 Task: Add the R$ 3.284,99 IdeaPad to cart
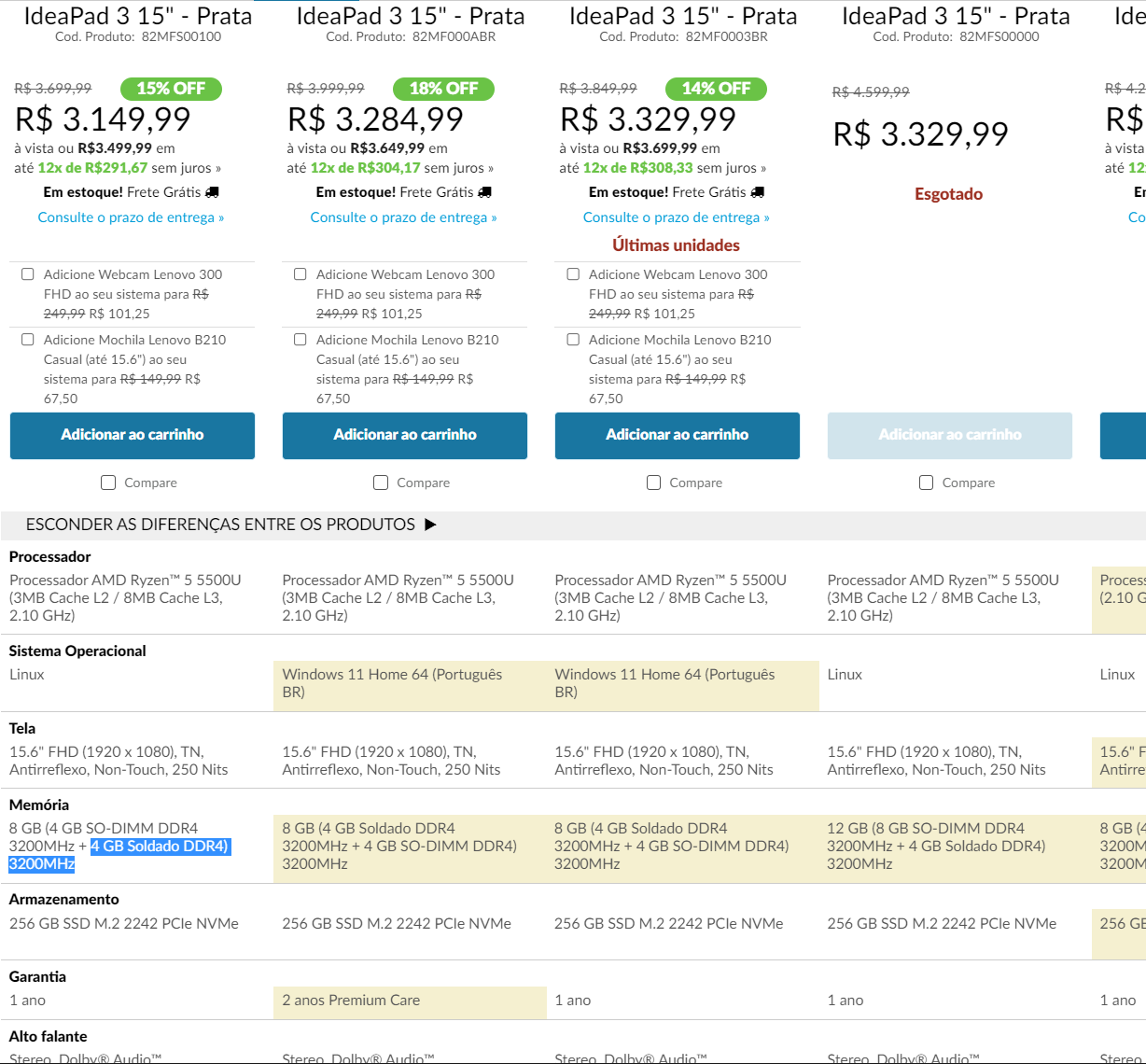point(405,436)
